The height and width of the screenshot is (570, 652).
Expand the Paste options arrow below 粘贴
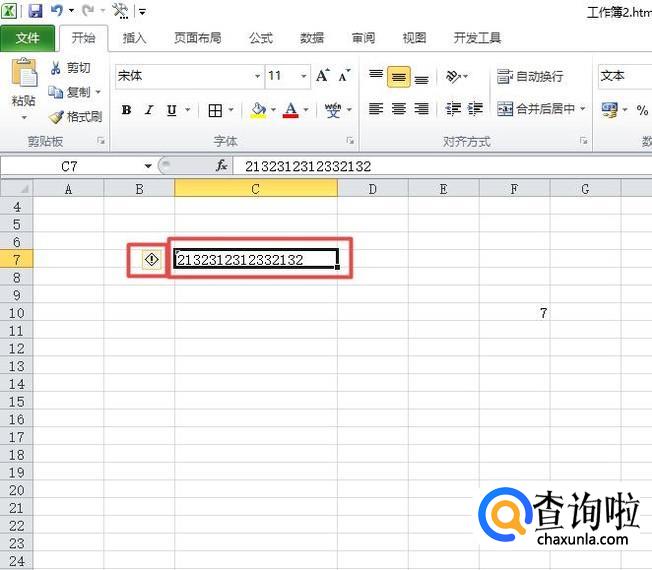pos(24,118)
